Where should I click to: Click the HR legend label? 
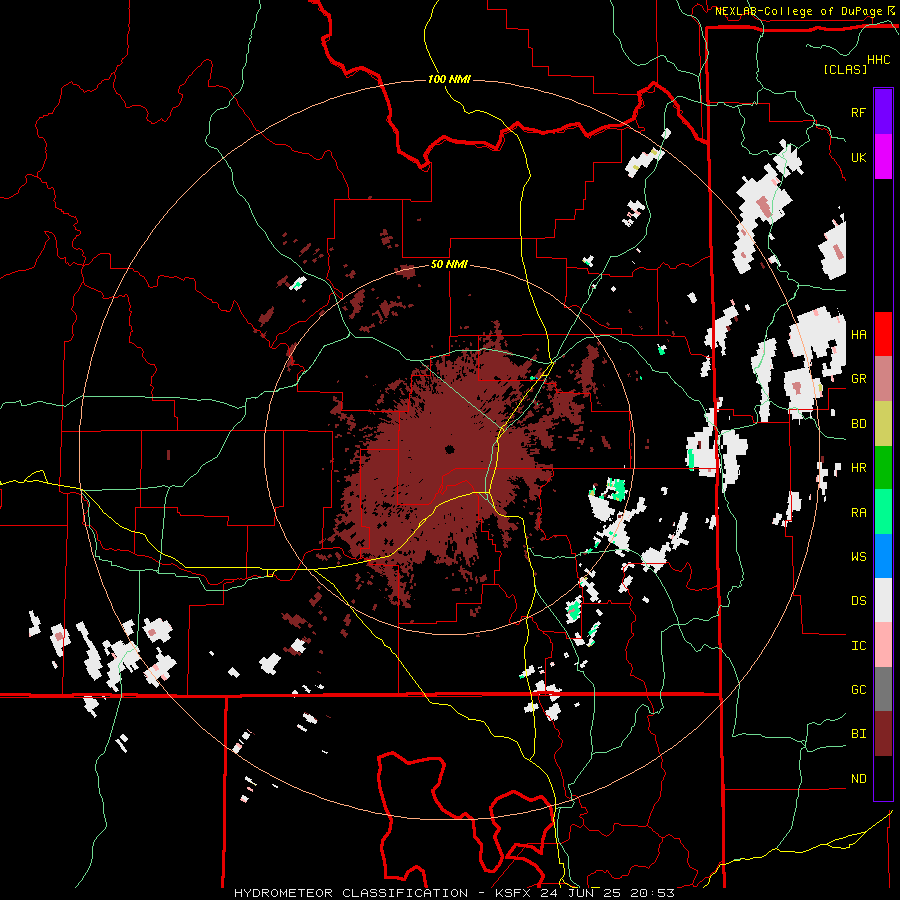858,468
